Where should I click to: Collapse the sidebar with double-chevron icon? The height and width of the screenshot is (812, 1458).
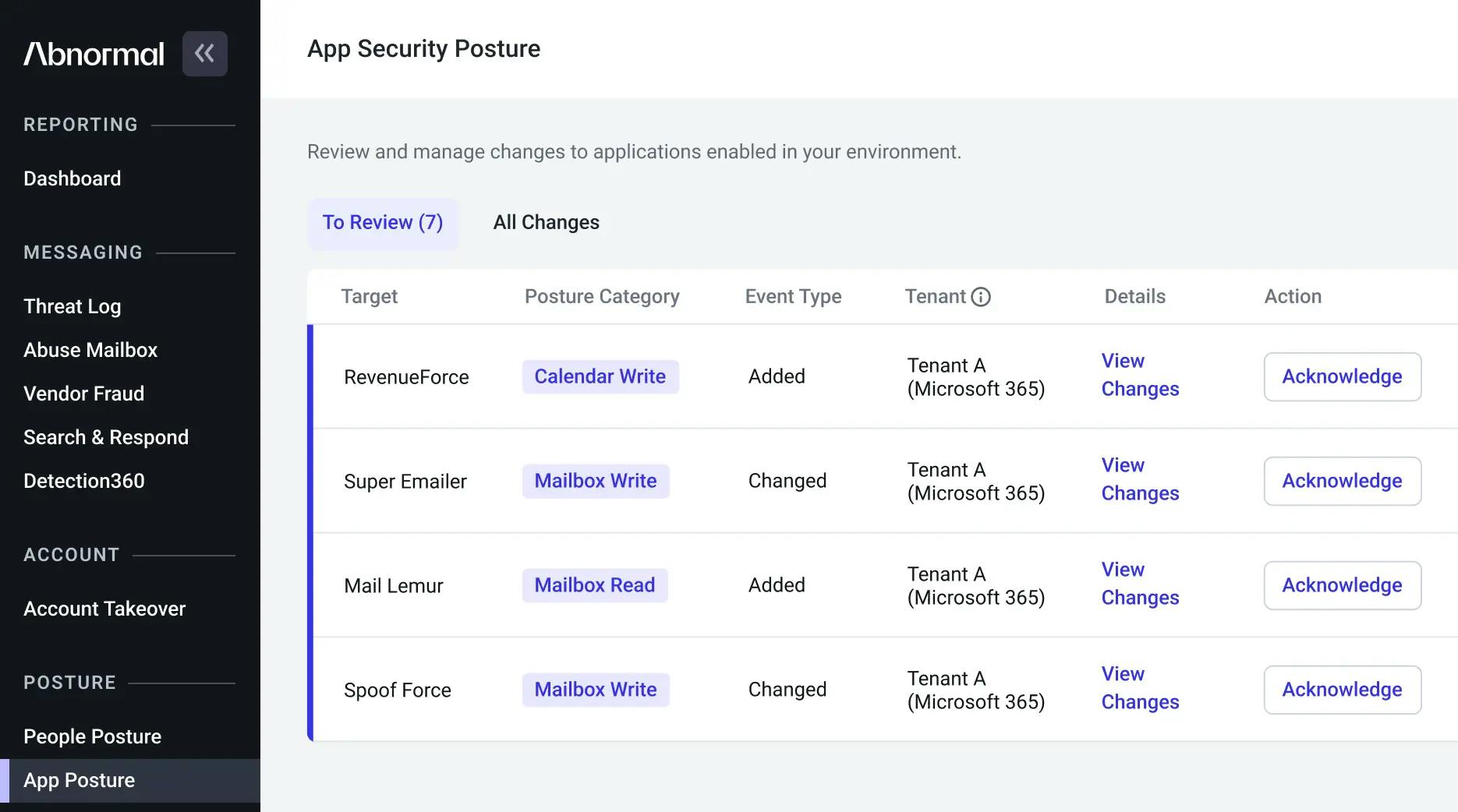click(x=204, y=54)
